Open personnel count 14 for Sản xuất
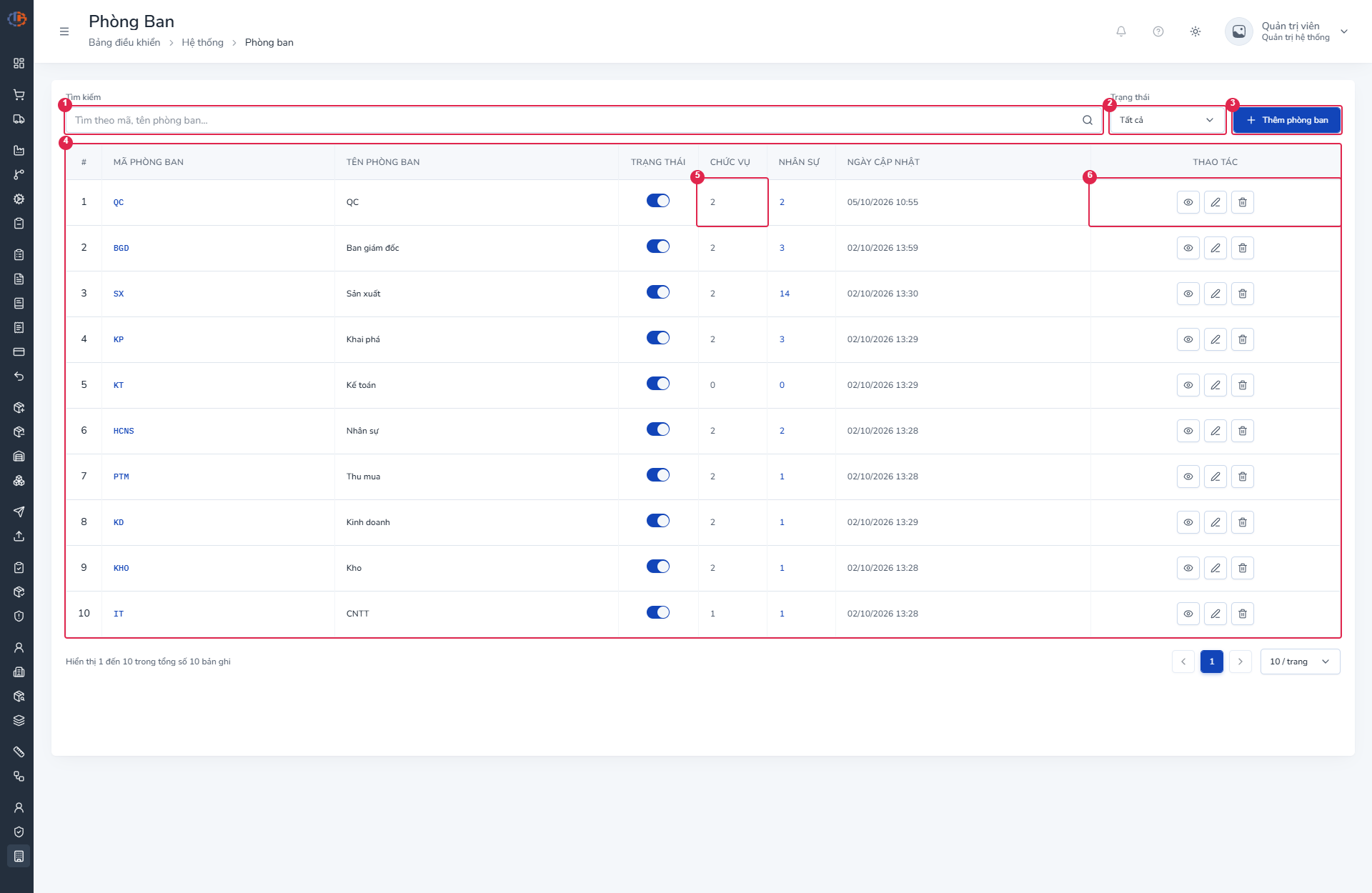The image size is (1372, 893). 785,294
